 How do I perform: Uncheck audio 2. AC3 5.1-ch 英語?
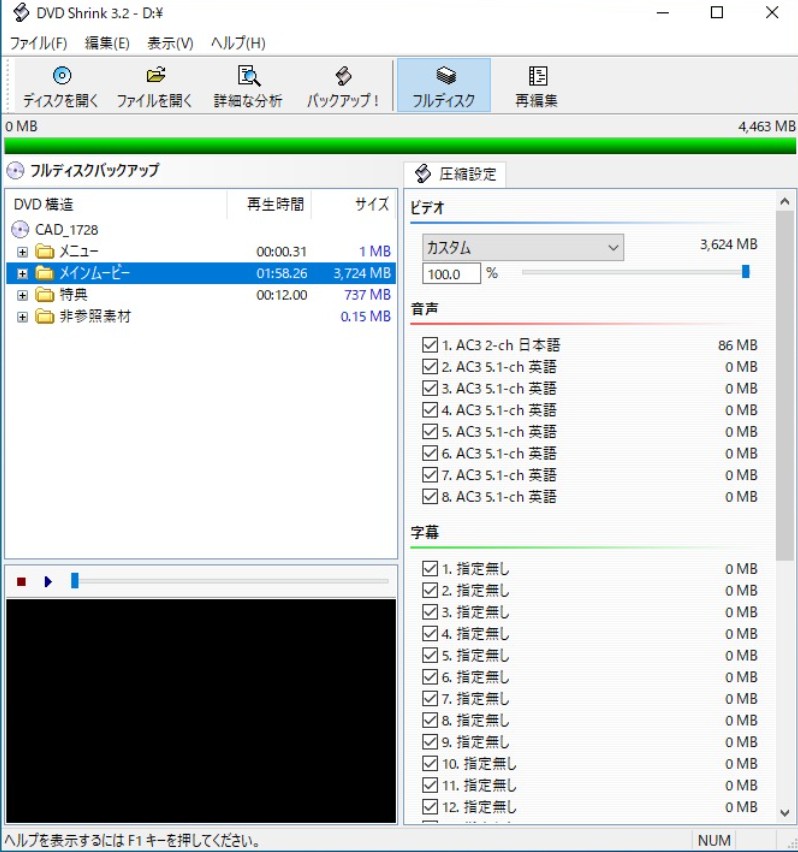(x=430, y=366)
